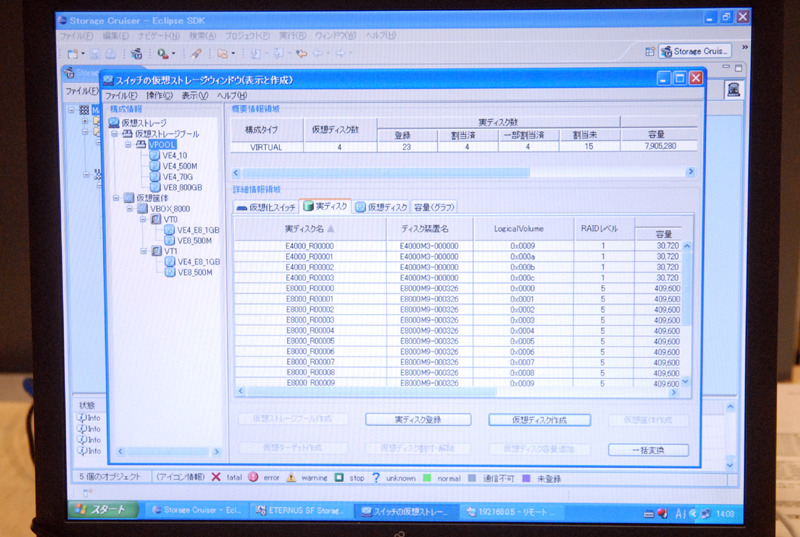Click the red error legend icon
800x537 pixels.
pos(253,477)
